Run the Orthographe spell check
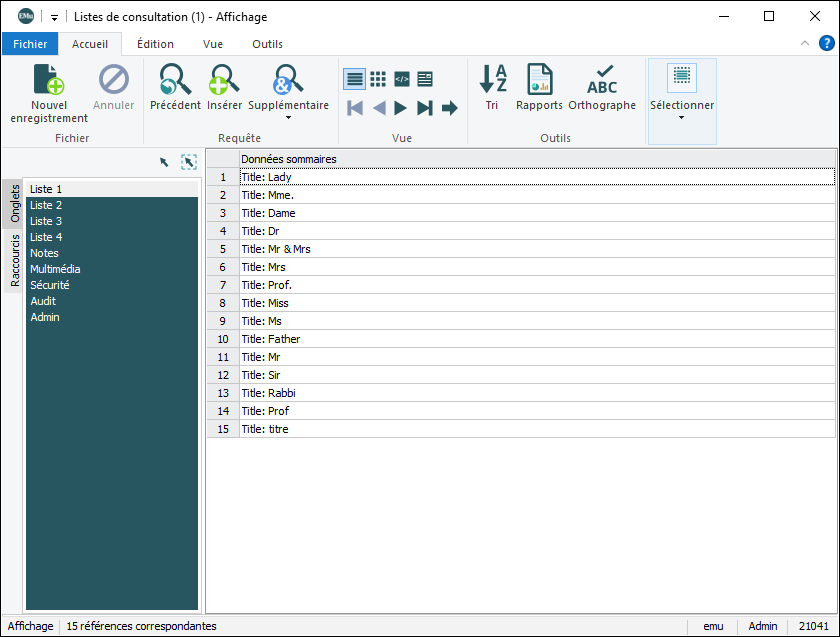 click(602, 80)
